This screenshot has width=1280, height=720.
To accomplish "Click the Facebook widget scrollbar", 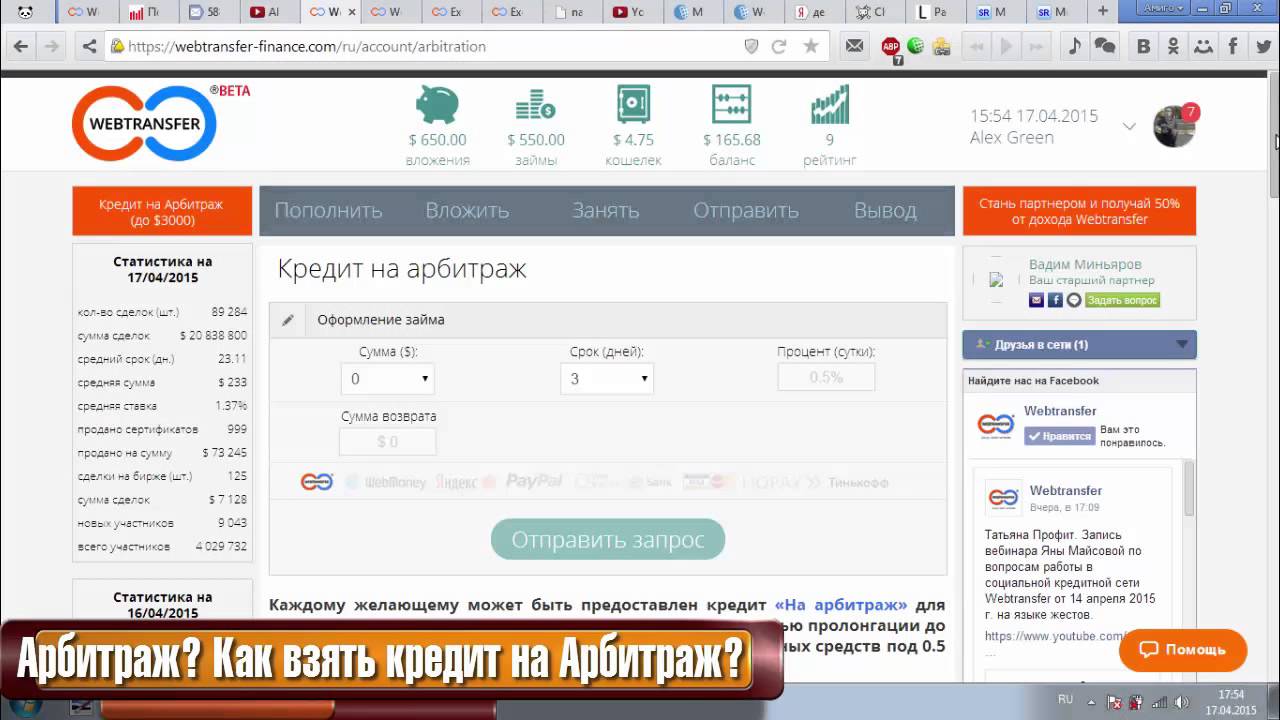I will click(x=1189, y=490).
